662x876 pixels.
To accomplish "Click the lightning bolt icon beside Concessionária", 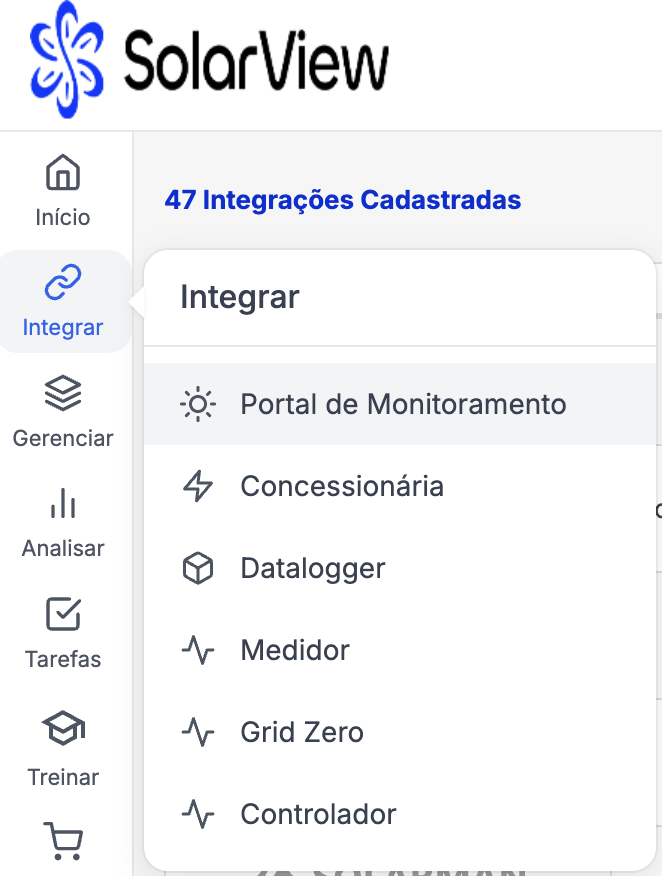I will (x=198, y=486).
